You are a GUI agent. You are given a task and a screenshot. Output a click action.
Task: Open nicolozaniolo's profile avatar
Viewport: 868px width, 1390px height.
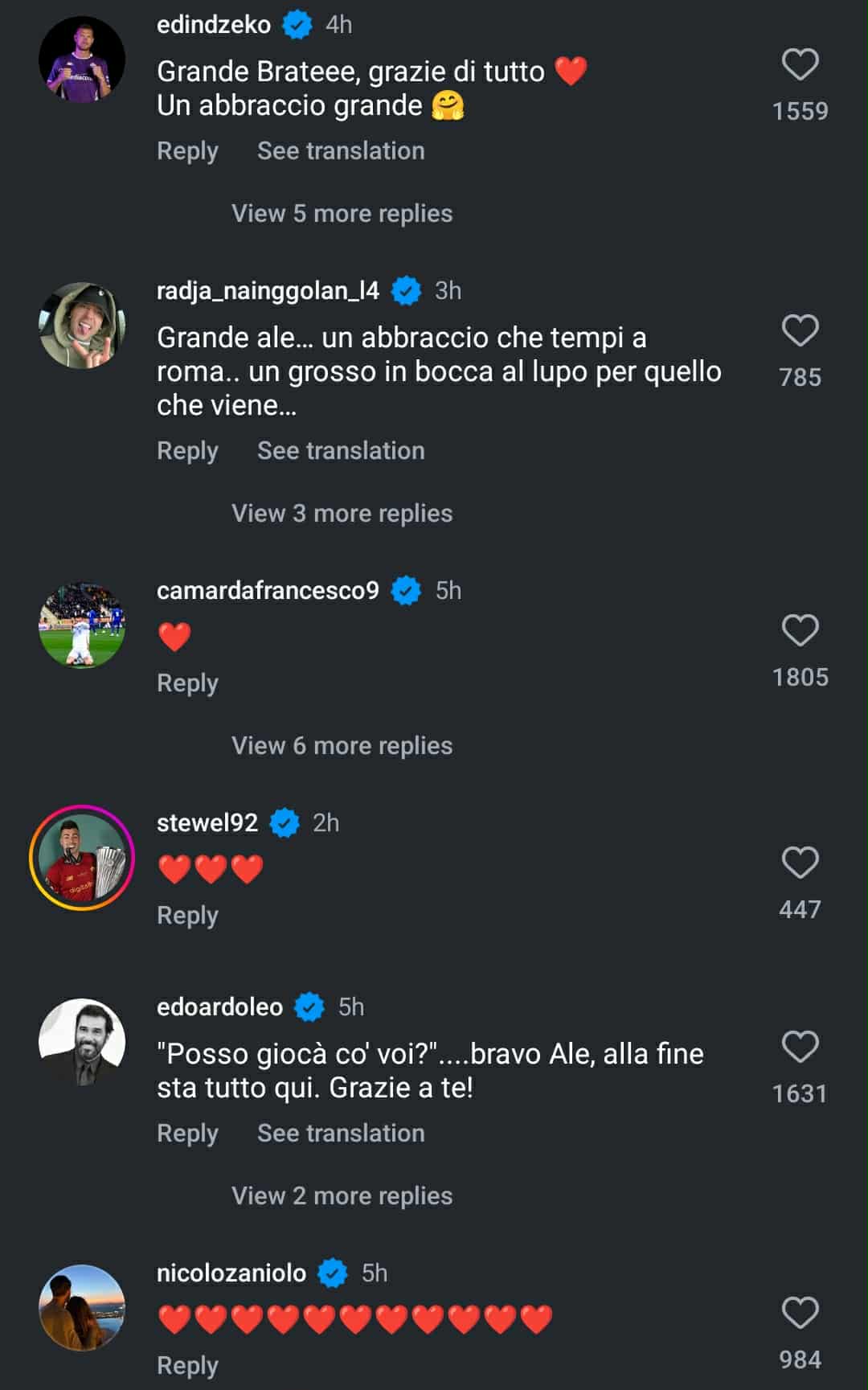(x=82, y=1308)
